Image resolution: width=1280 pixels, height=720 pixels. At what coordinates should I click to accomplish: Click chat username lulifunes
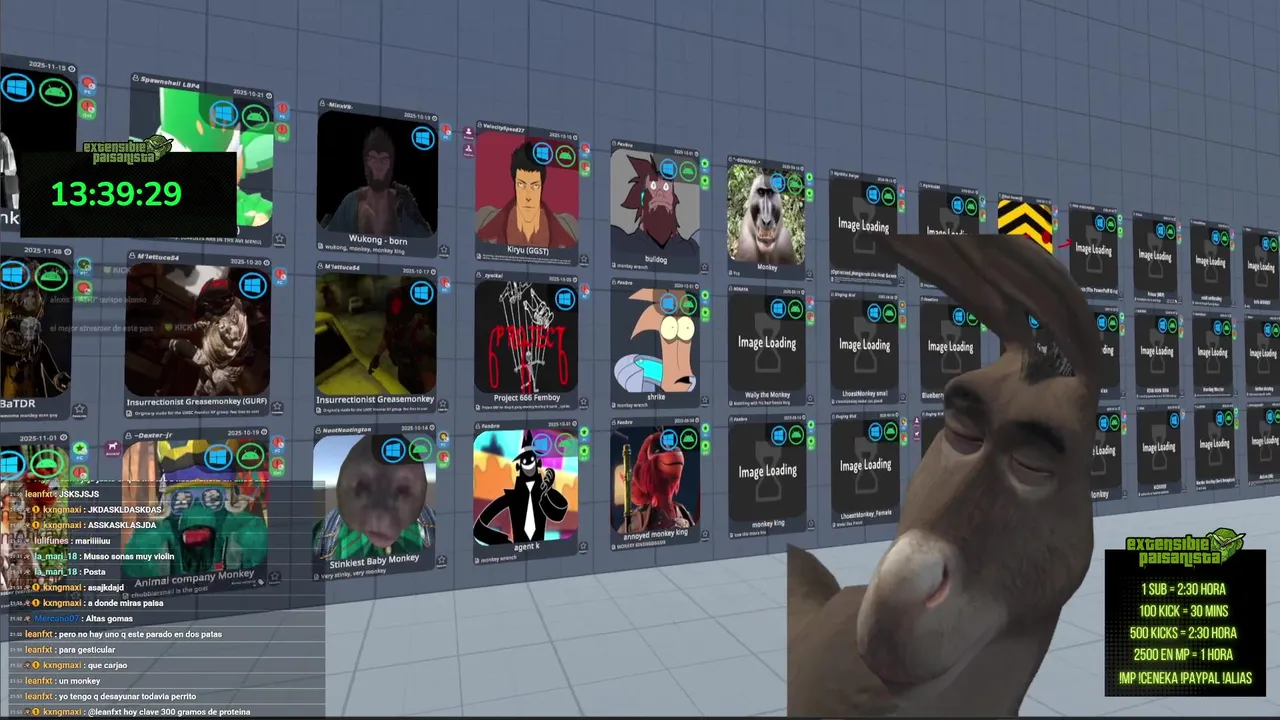click(51, 541)
